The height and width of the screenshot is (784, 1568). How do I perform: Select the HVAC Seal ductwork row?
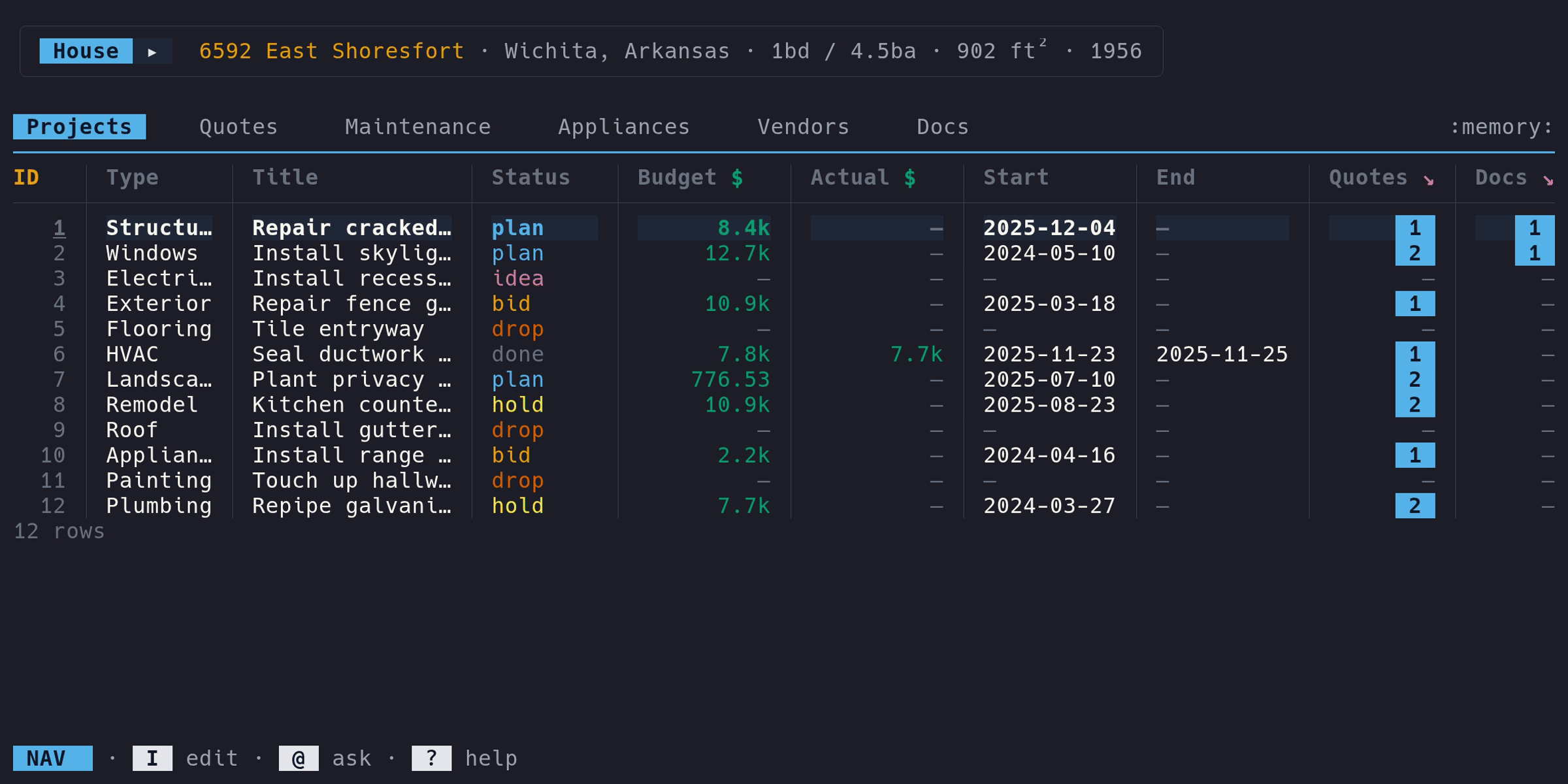pyautogui.click(x=353, y=353)
